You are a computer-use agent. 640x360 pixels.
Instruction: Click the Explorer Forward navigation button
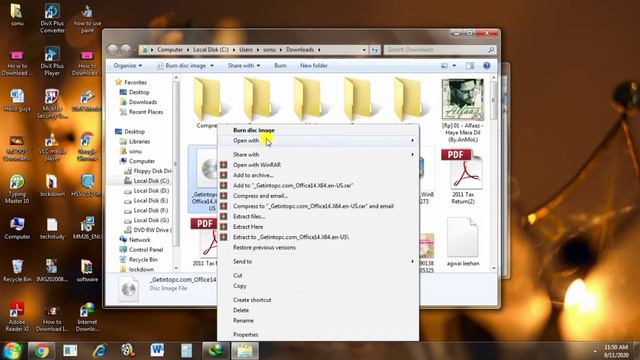[x=126, y=49]
